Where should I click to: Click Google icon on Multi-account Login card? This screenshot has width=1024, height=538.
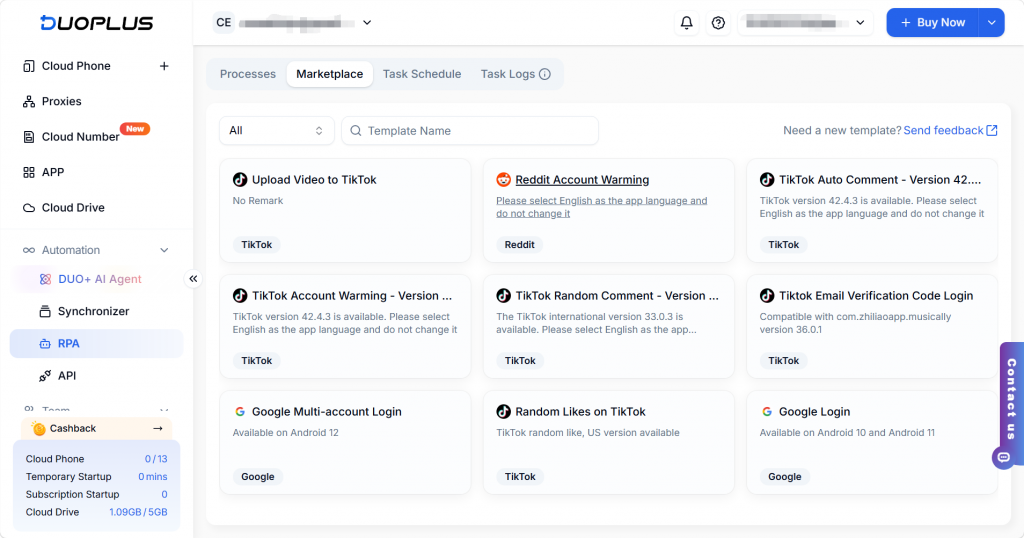coord(240,411)
